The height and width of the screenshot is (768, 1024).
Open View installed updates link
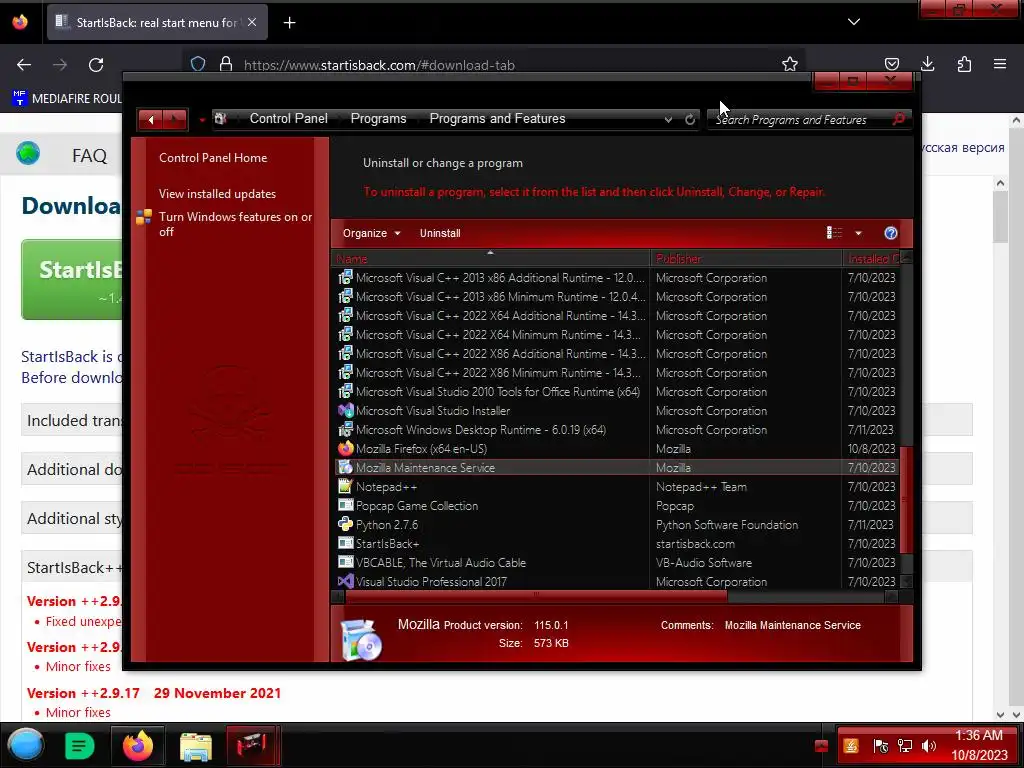click(x=217, y=194)
